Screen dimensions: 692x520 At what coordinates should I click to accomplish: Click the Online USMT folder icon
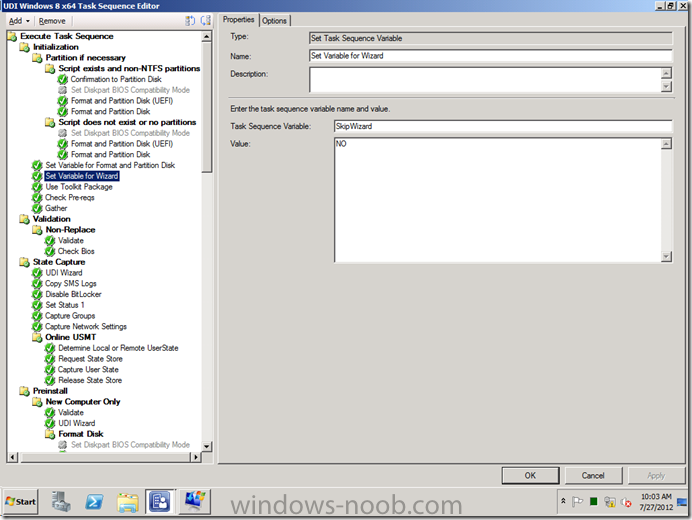[37, 337]
